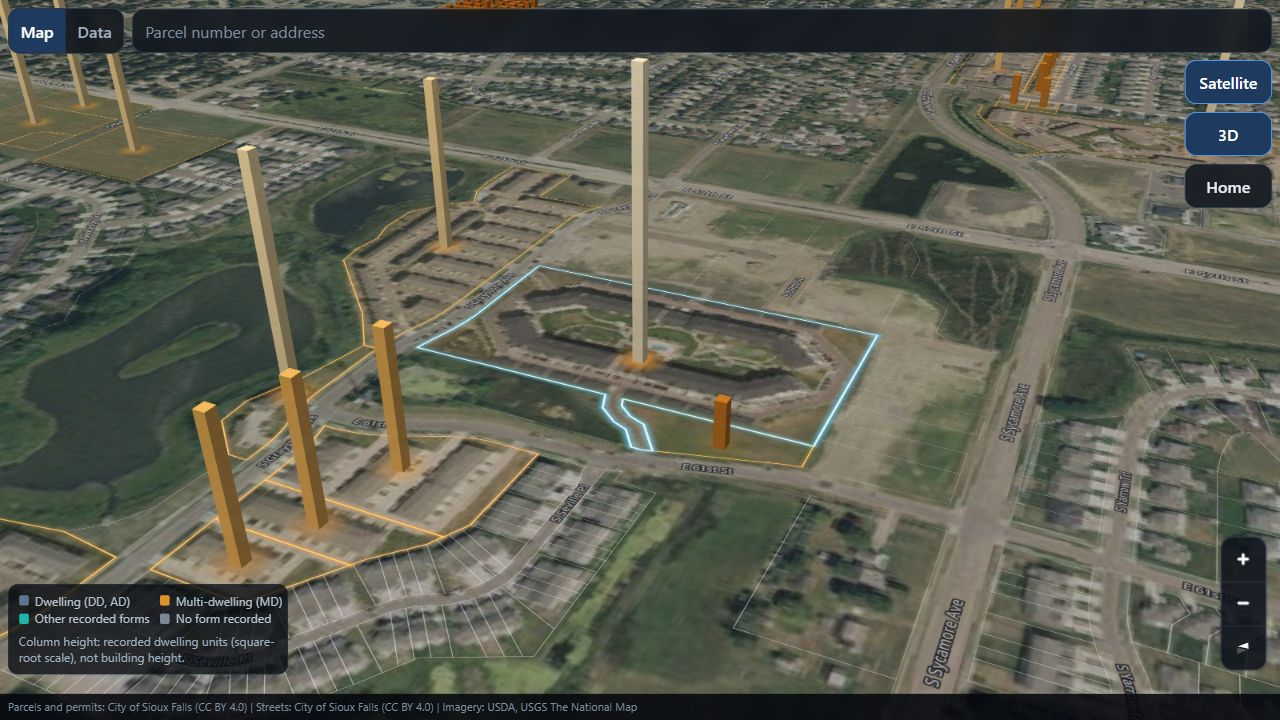
Task: Click the "Column height" legend note text
Action: tap(146, 649)
